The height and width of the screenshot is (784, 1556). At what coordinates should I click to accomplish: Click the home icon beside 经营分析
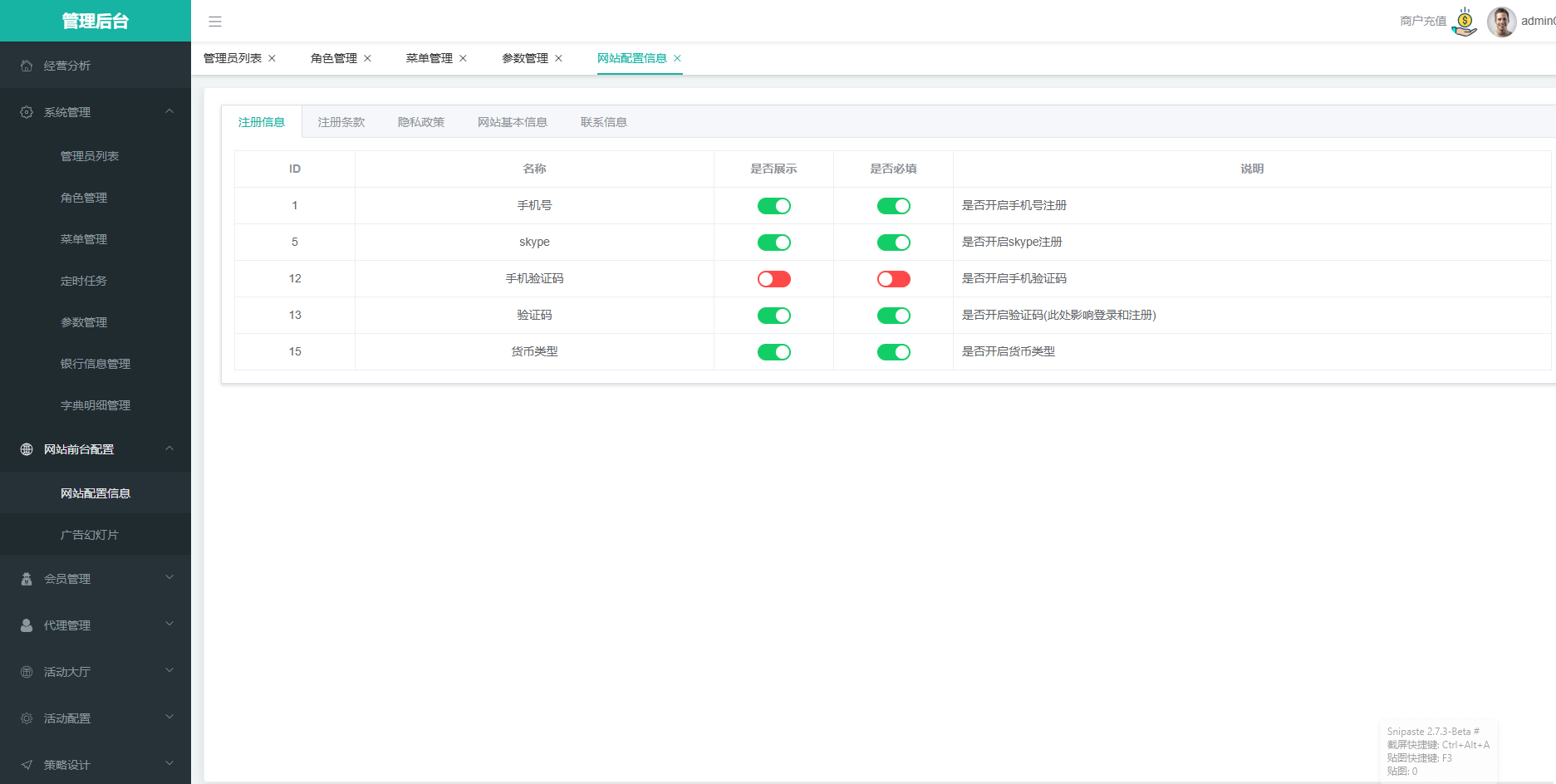(27, 66)
